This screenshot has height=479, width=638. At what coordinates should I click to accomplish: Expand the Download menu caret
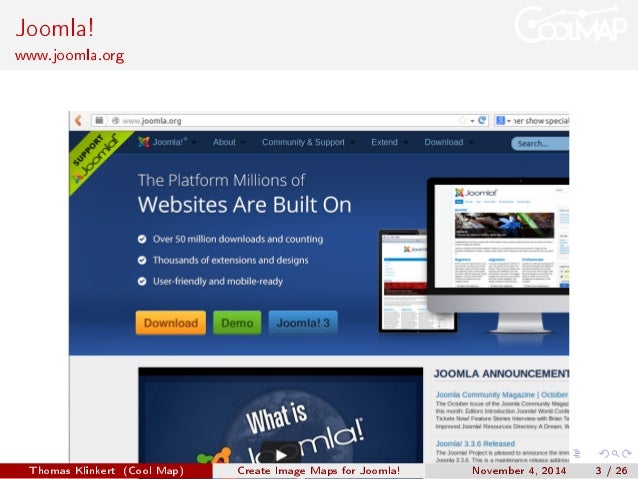click(471, 142)
